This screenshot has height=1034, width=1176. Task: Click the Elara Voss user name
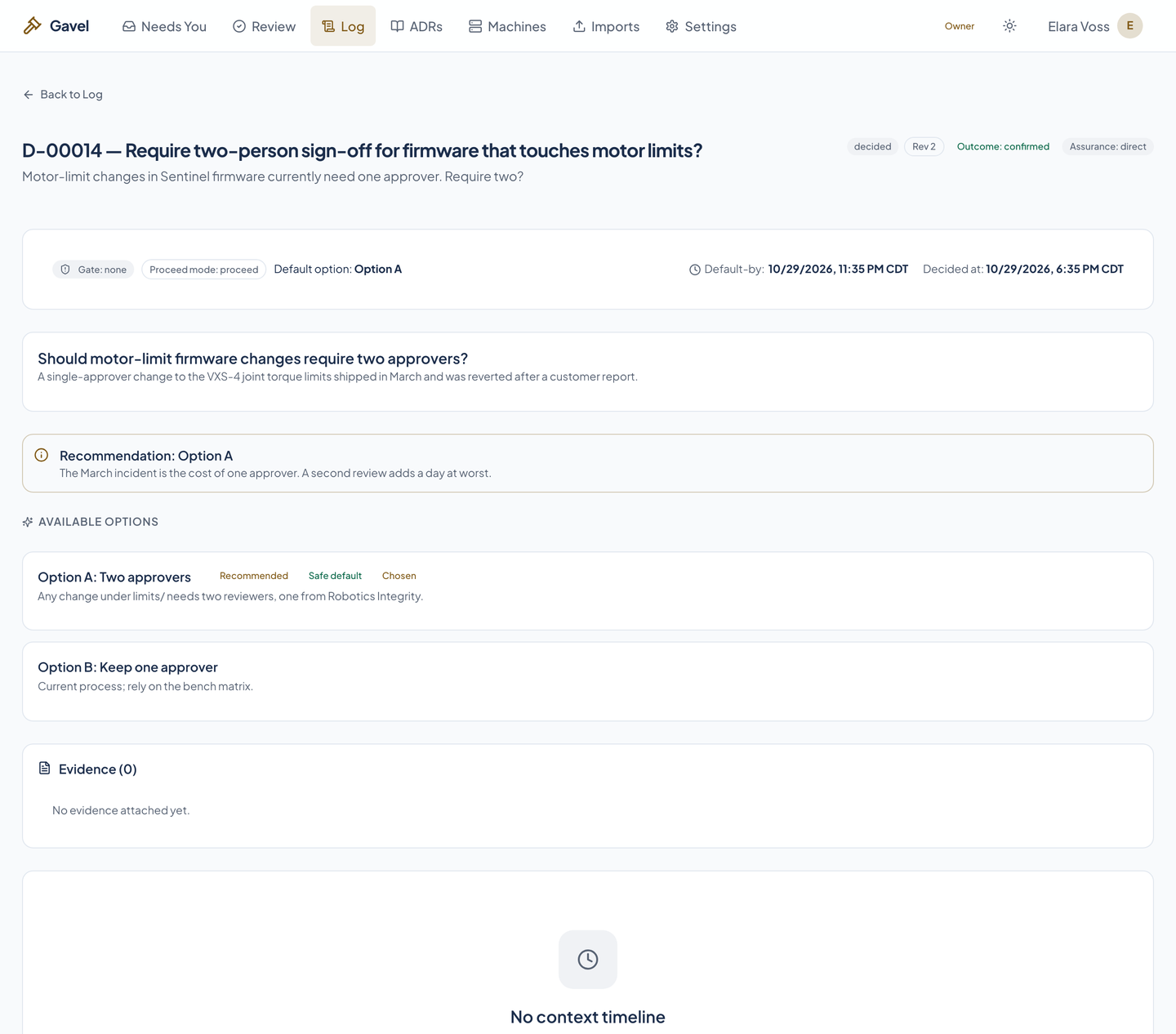tap(1079, 27)
